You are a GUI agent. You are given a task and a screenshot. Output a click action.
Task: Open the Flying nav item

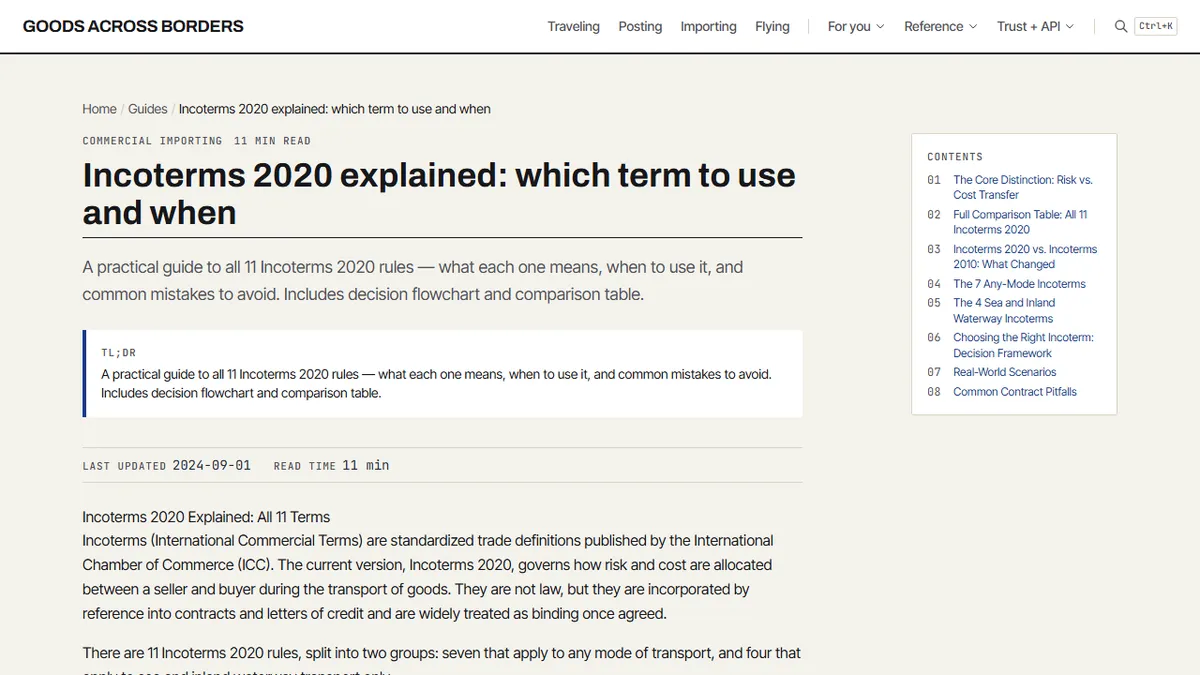(x=772, y=27)
